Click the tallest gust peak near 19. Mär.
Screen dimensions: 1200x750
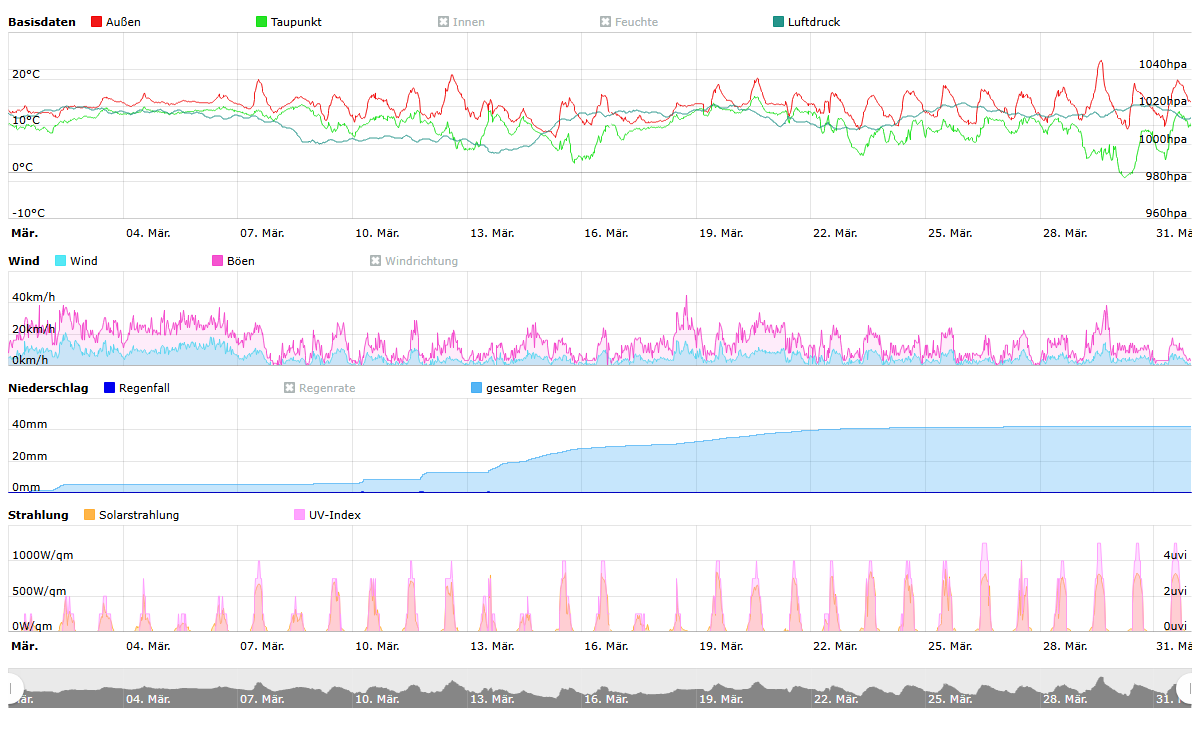pyautogui.click(x=686, y=297)
